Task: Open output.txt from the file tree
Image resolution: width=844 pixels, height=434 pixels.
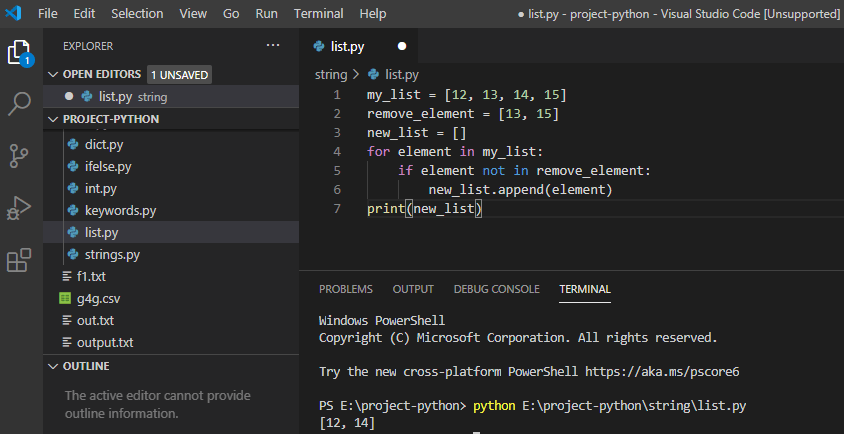Action: (105, 342)
